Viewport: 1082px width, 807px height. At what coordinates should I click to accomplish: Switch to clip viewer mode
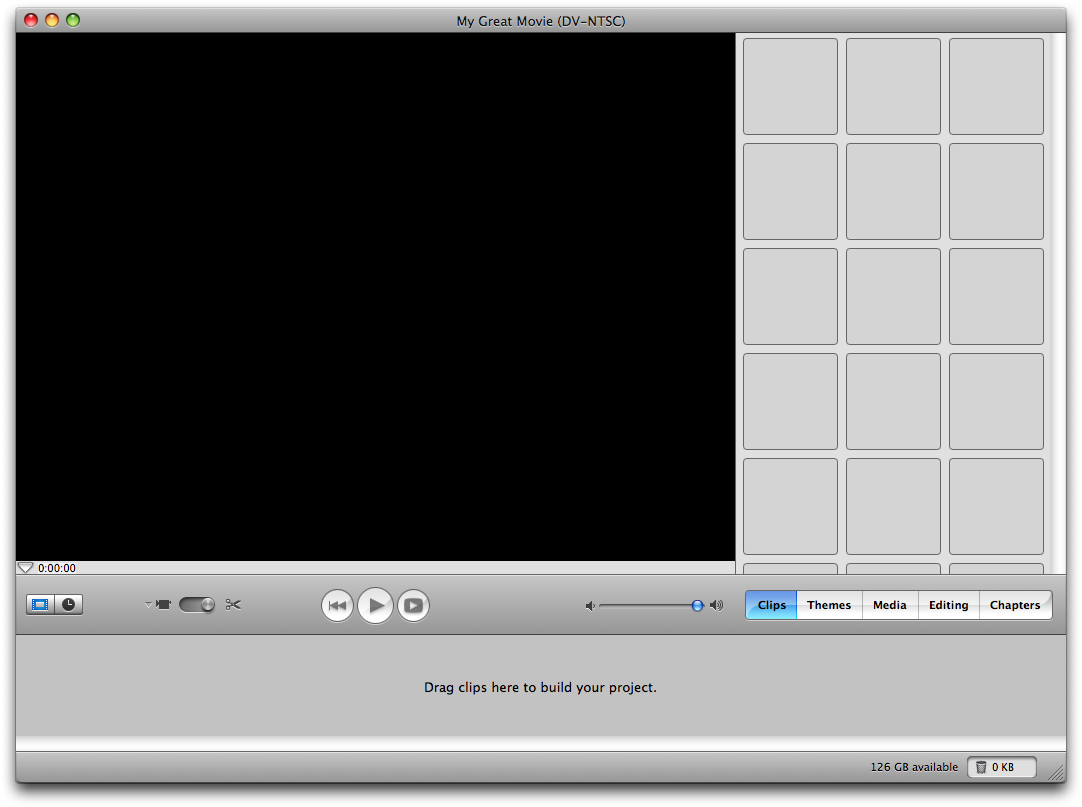[x=41, y=605]
